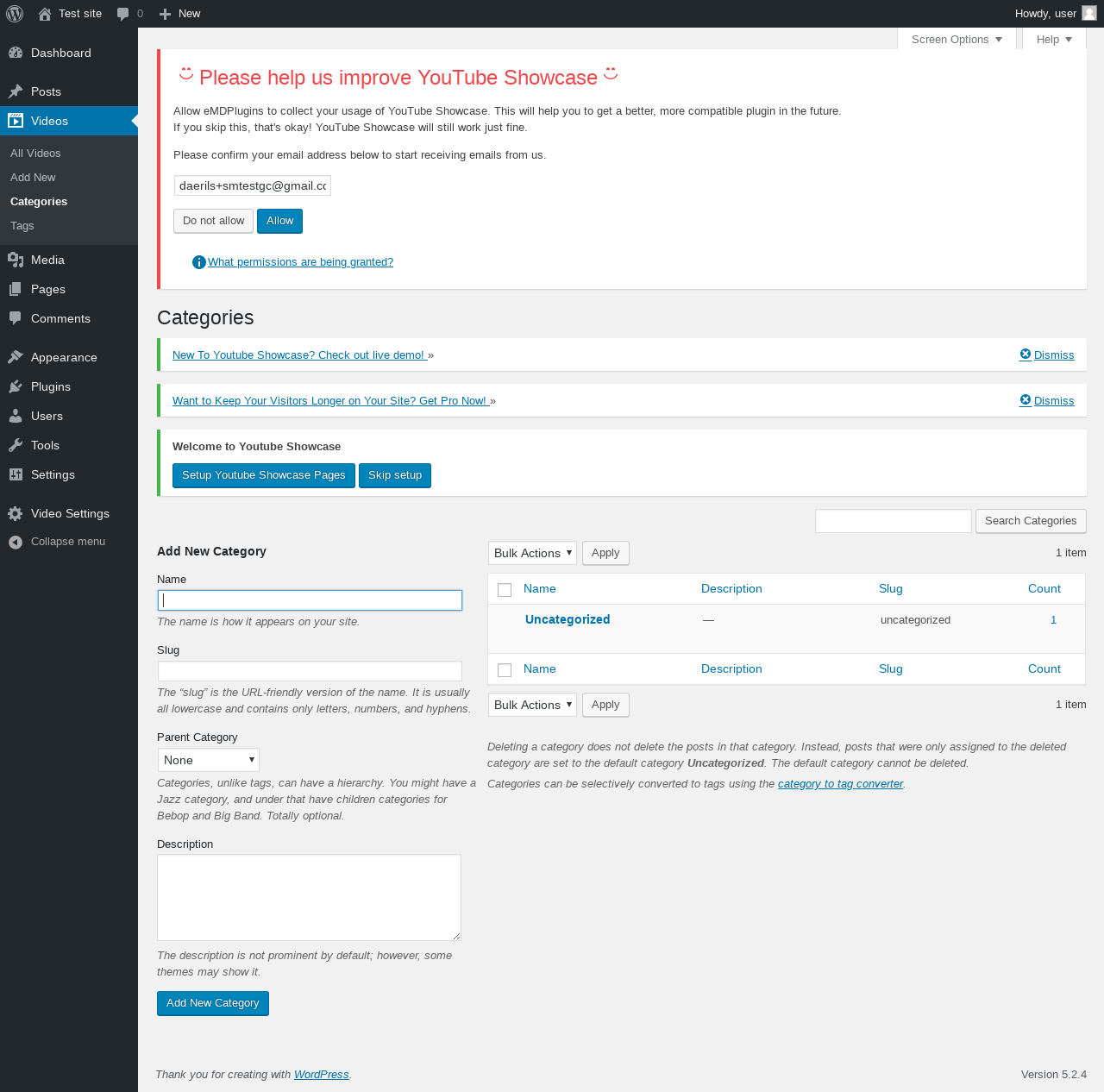
Task: Open the Tags submenu item
Action: [22, 226]
